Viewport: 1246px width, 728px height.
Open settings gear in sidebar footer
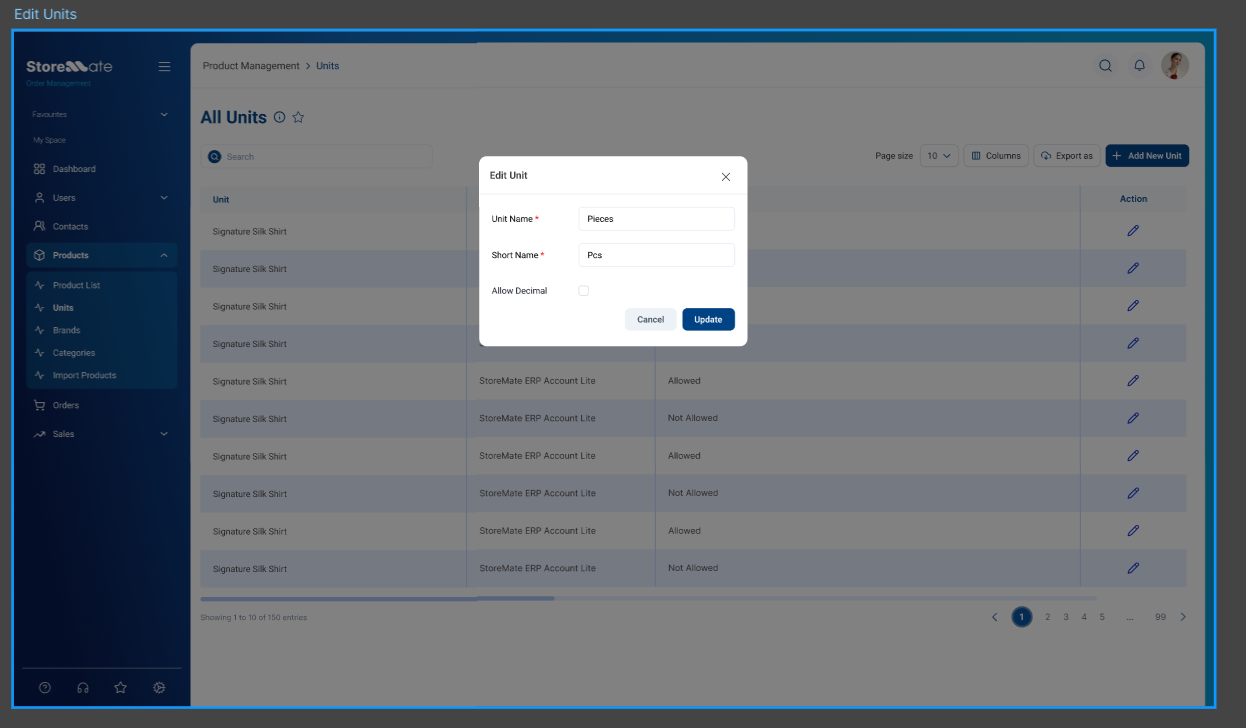159,688
